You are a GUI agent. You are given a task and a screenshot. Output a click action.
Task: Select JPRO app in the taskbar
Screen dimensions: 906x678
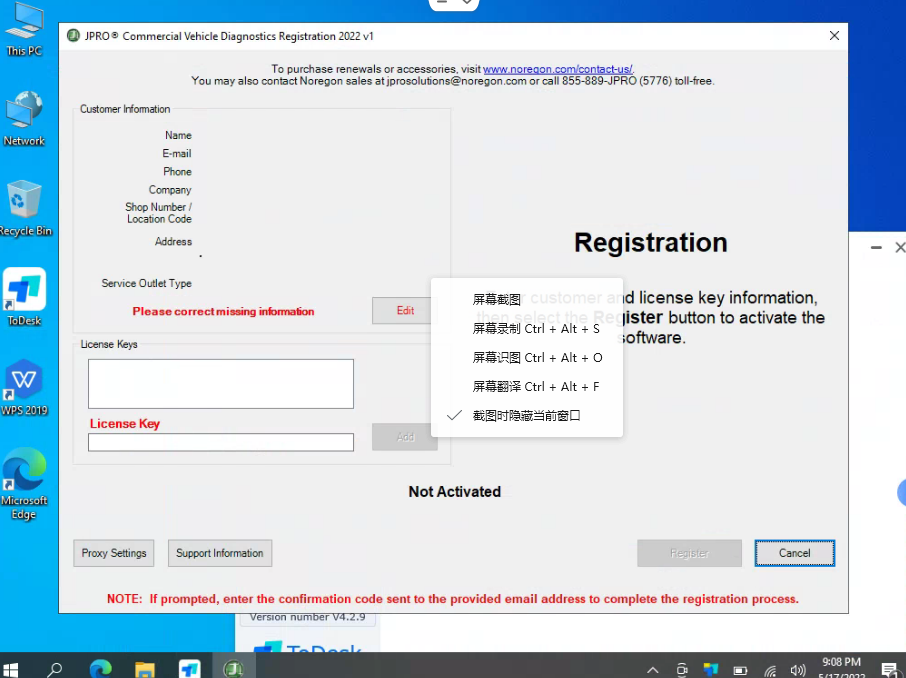pyautogui.click(x=233, y=669)
